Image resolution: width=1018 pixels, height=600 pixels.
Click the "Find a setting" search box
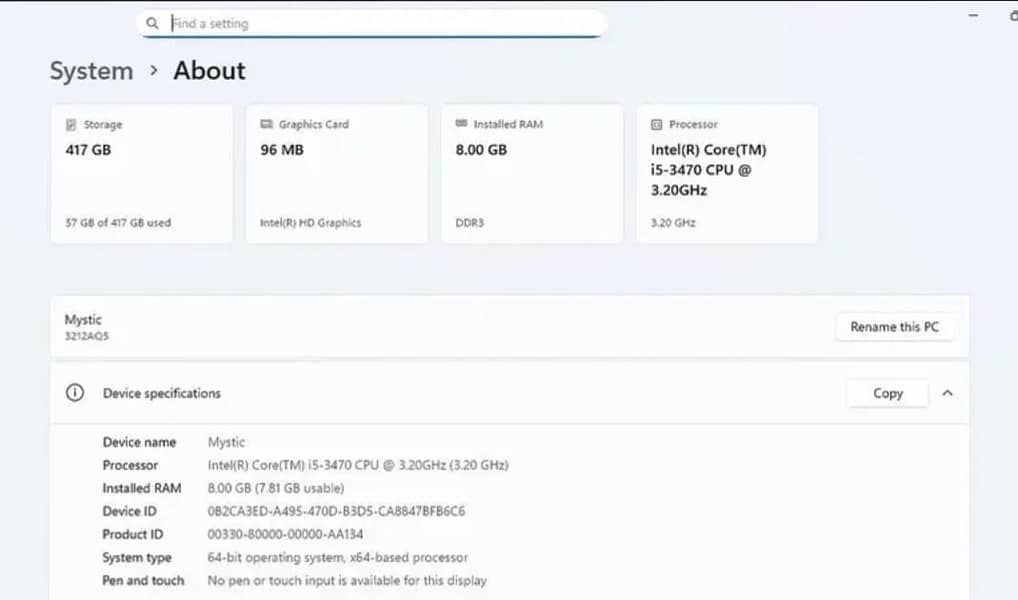point(370,22)
